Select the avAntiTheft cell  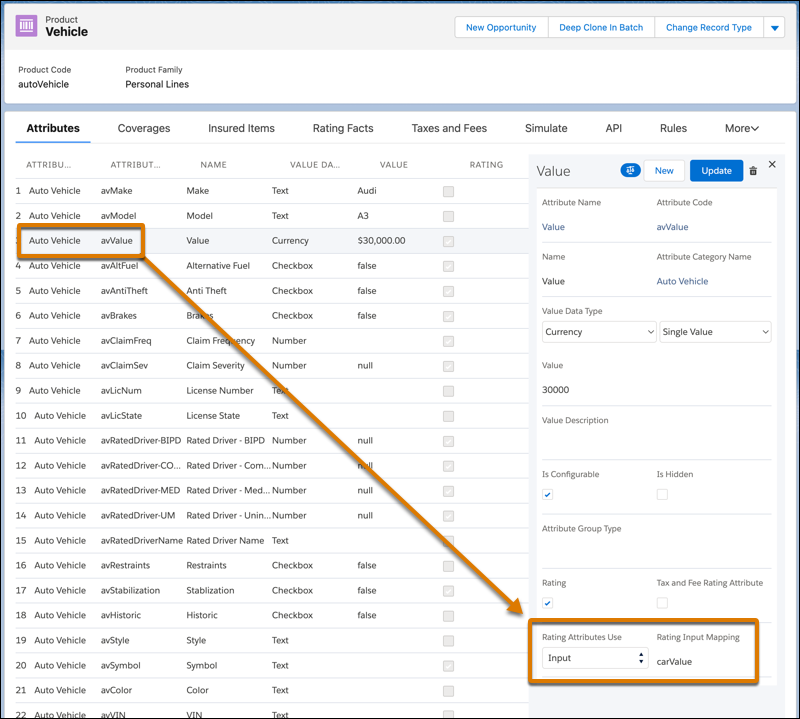pyautogui.click(x=124, y=291)
